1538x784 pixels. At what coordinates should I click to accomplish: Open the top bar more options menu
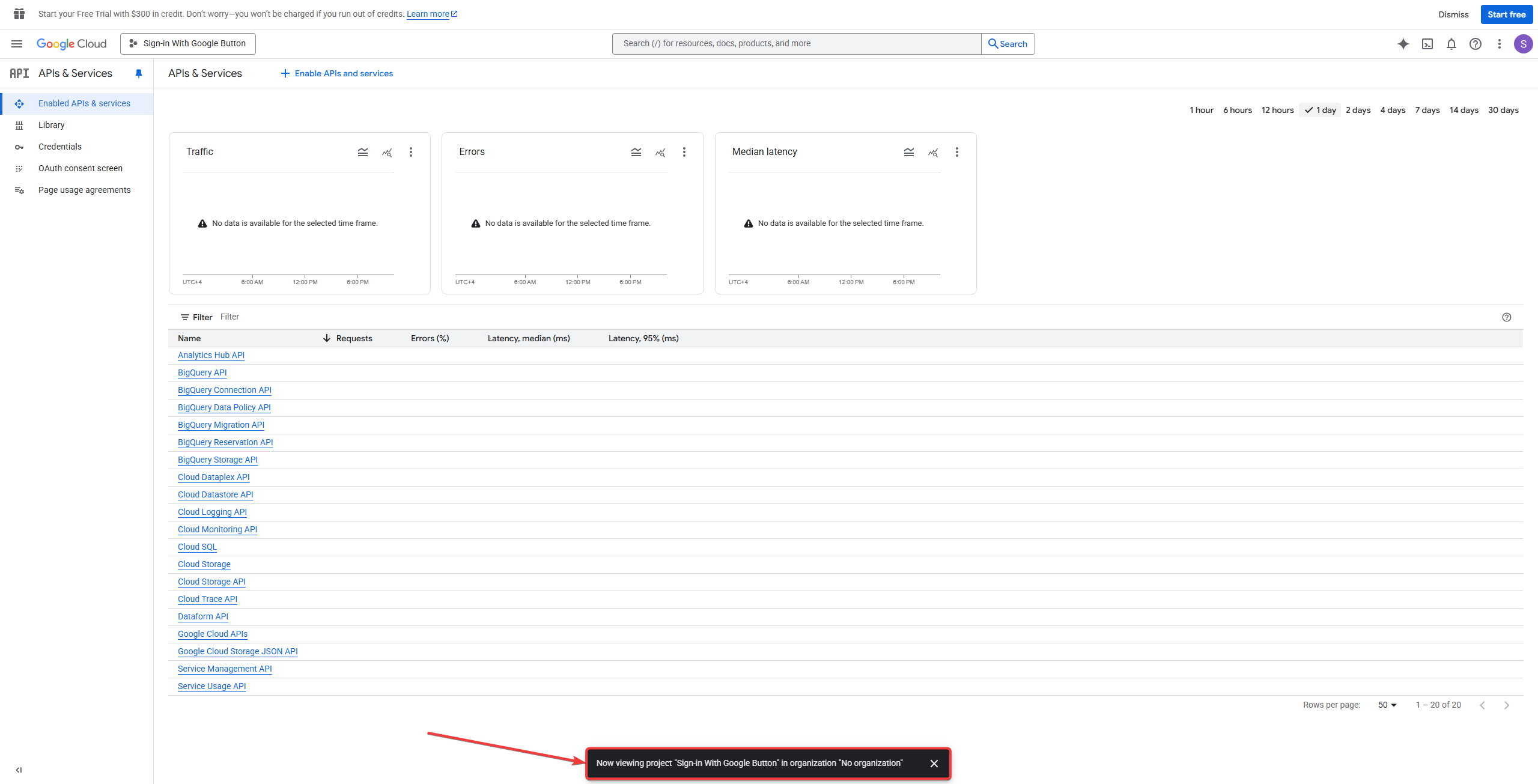pos(1500,44)
